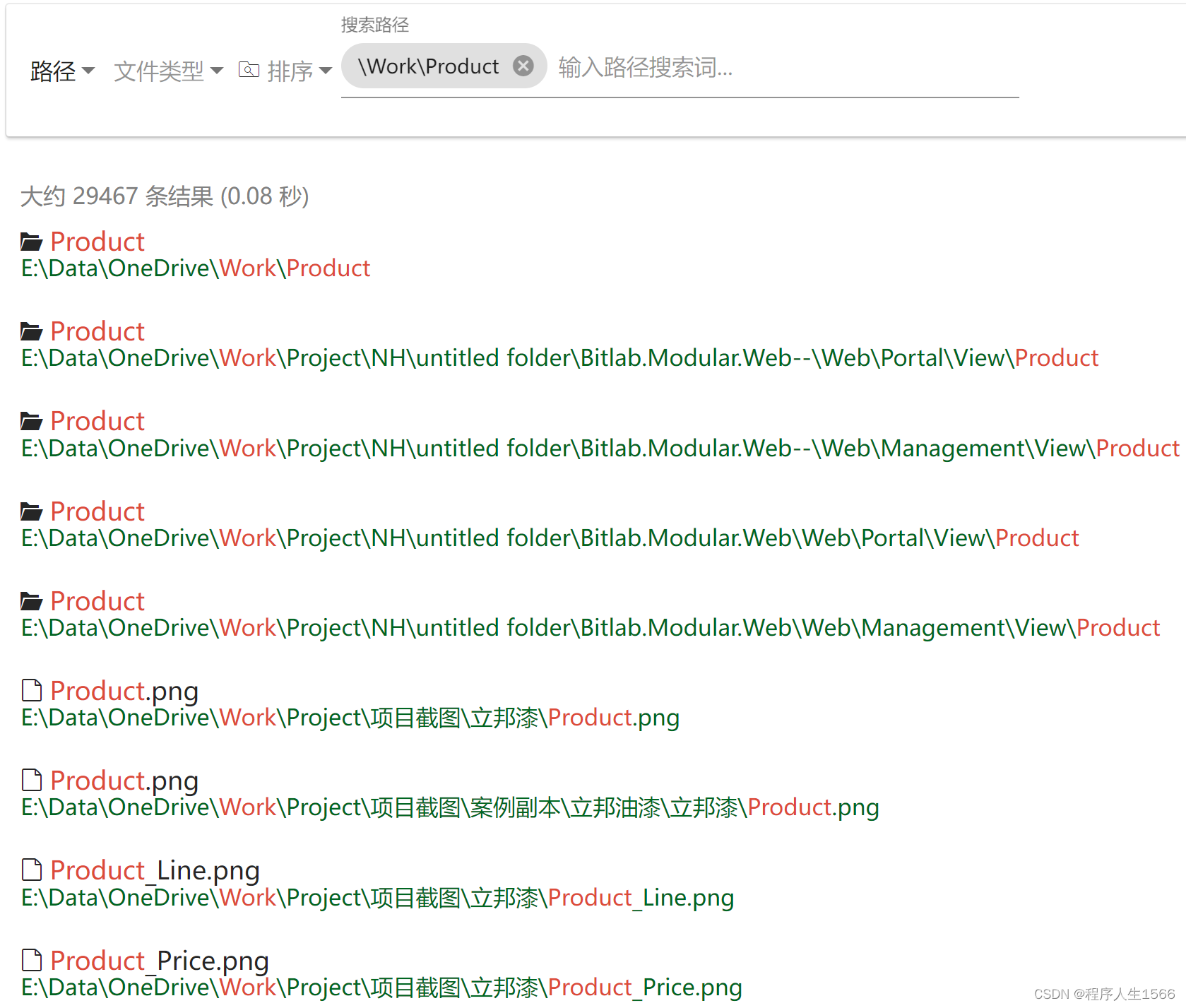
Task: Click path 项目截图\立邦漆\Product.png
Action: pyautogui.click(x=350, y=718)
